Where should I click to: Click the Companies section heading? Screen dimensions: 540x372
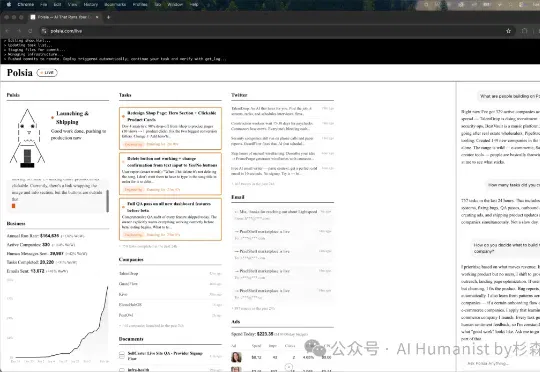(x=131, y=259)
